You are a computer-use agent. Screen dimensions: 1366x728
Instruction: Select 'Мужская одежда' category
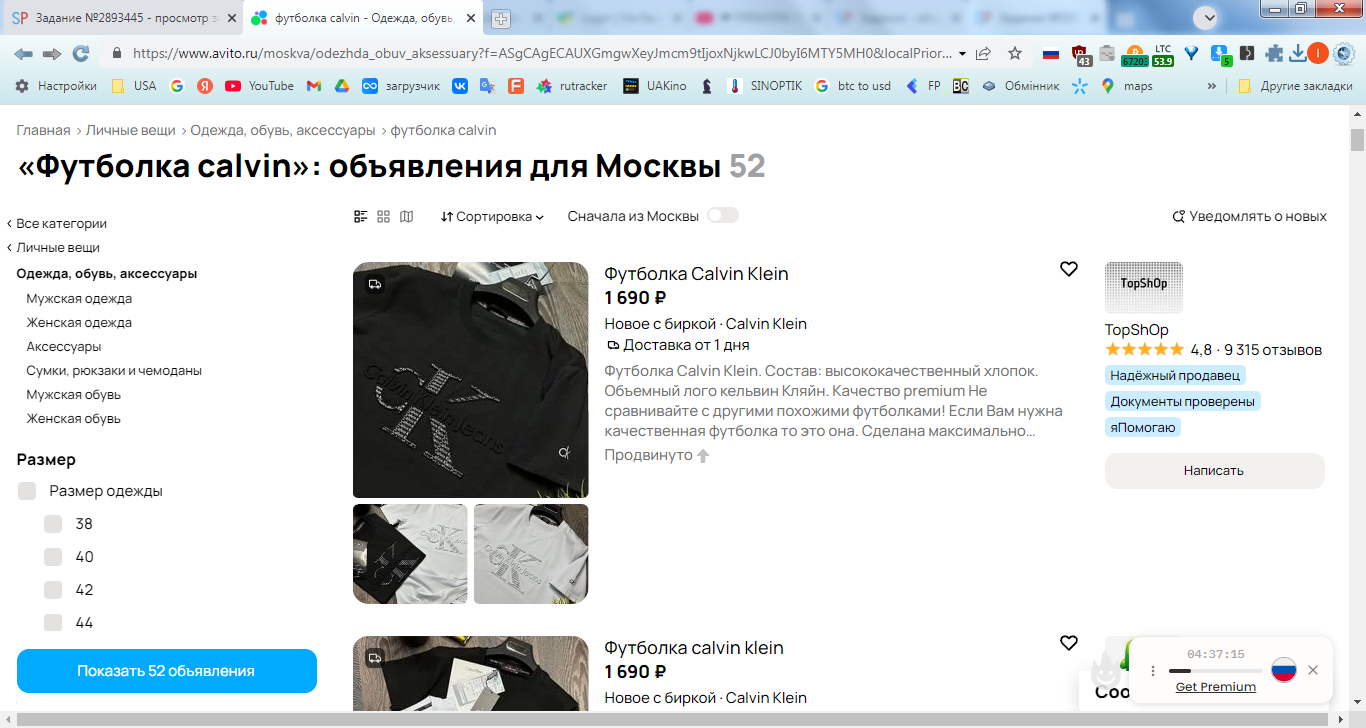click(79, 299)
